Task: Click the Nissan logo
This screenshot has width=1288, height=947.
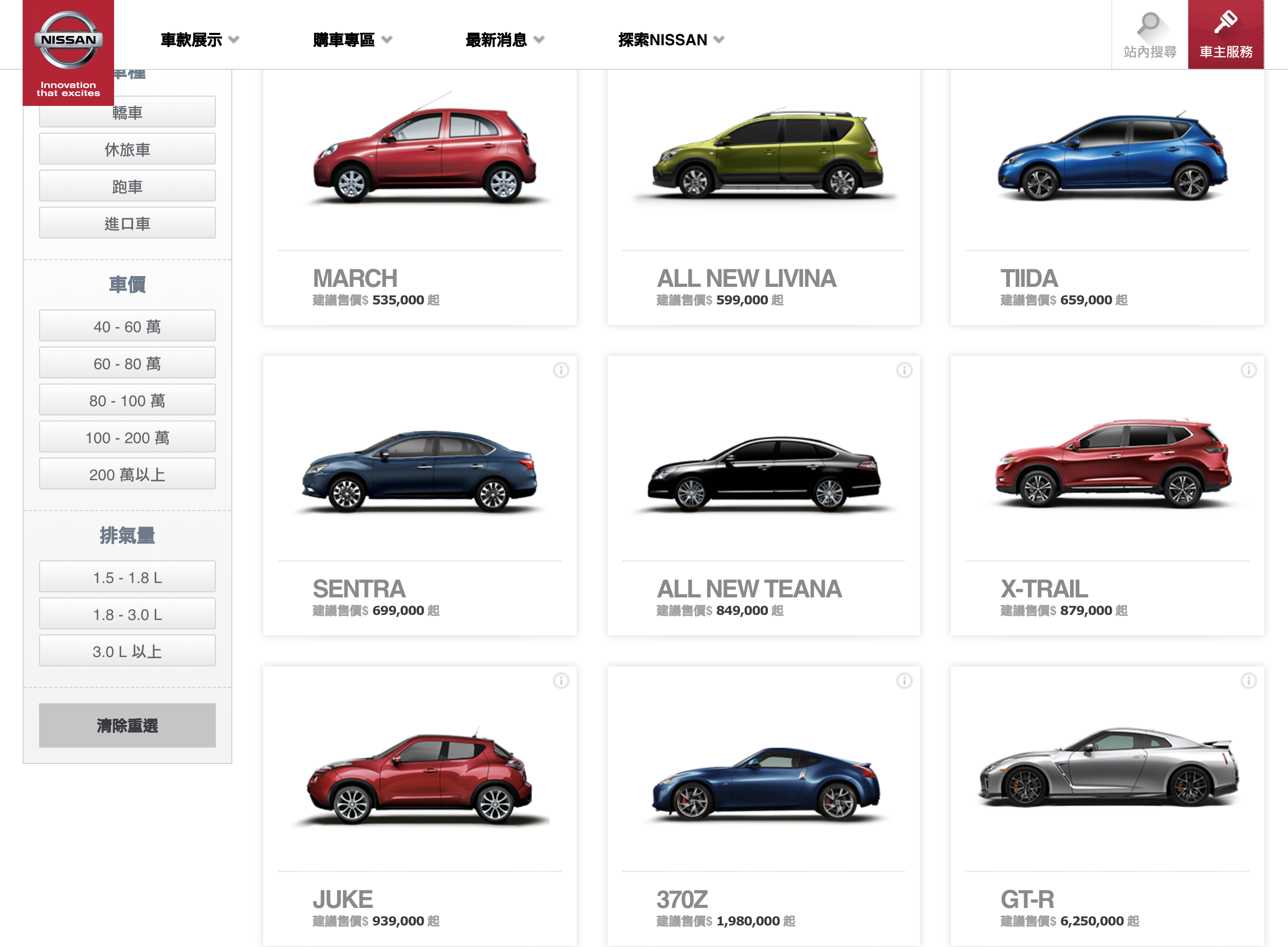Action: tap(68, 52)
